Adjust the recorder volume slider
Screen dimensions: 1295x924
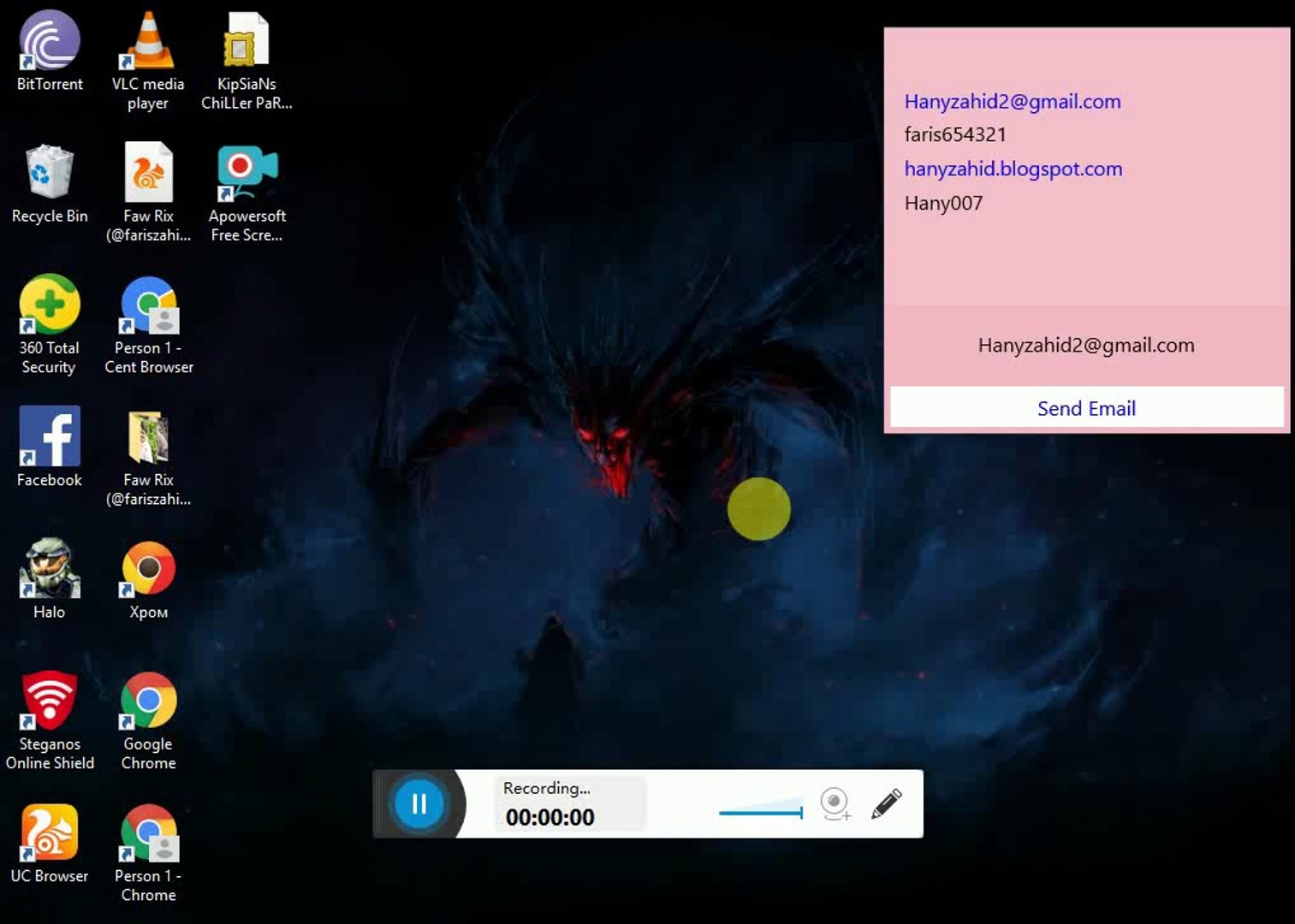coord(761,811)
